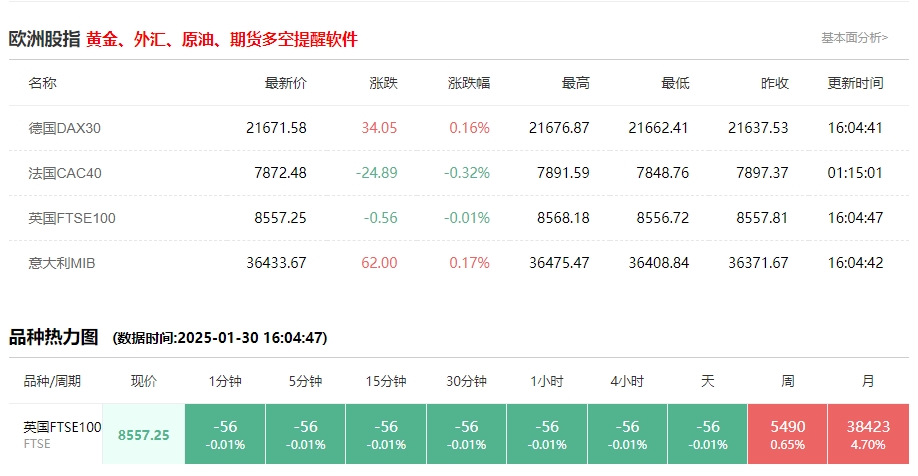The height and width of the screenshot is (476, 918).
Task: Click the DAX30 change value 34.05
Action: tap(379, 128)
